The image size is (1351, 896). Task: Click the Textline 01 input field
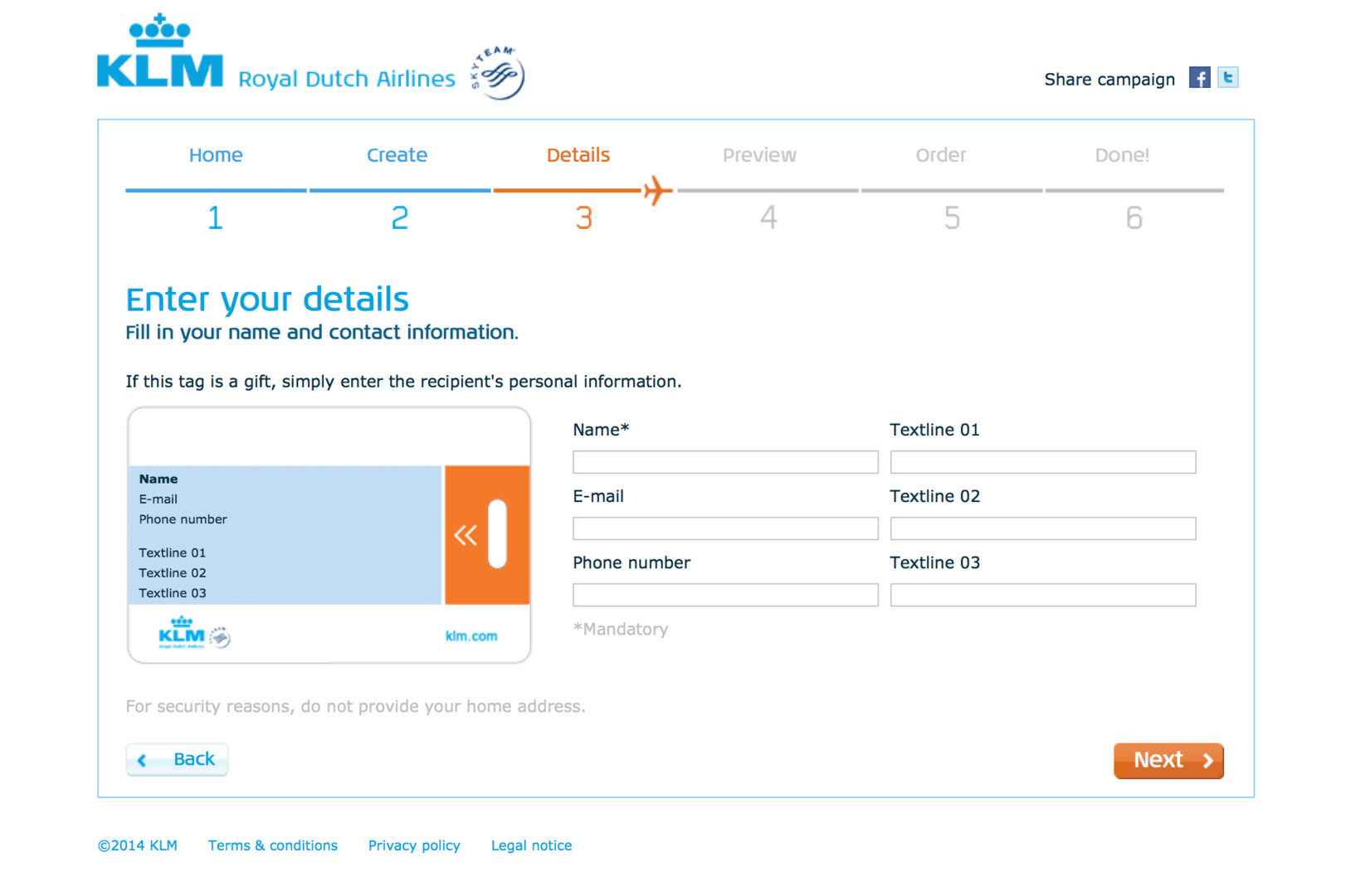1042,462
